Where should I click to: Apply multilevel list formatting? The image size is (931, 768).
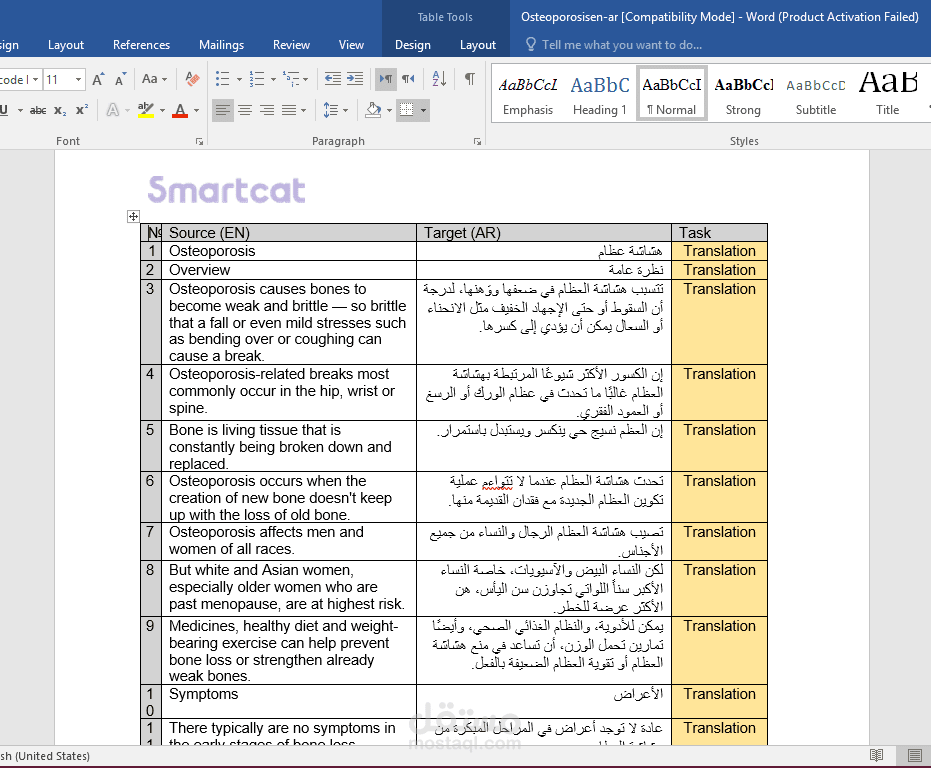[x=291, y=79]
